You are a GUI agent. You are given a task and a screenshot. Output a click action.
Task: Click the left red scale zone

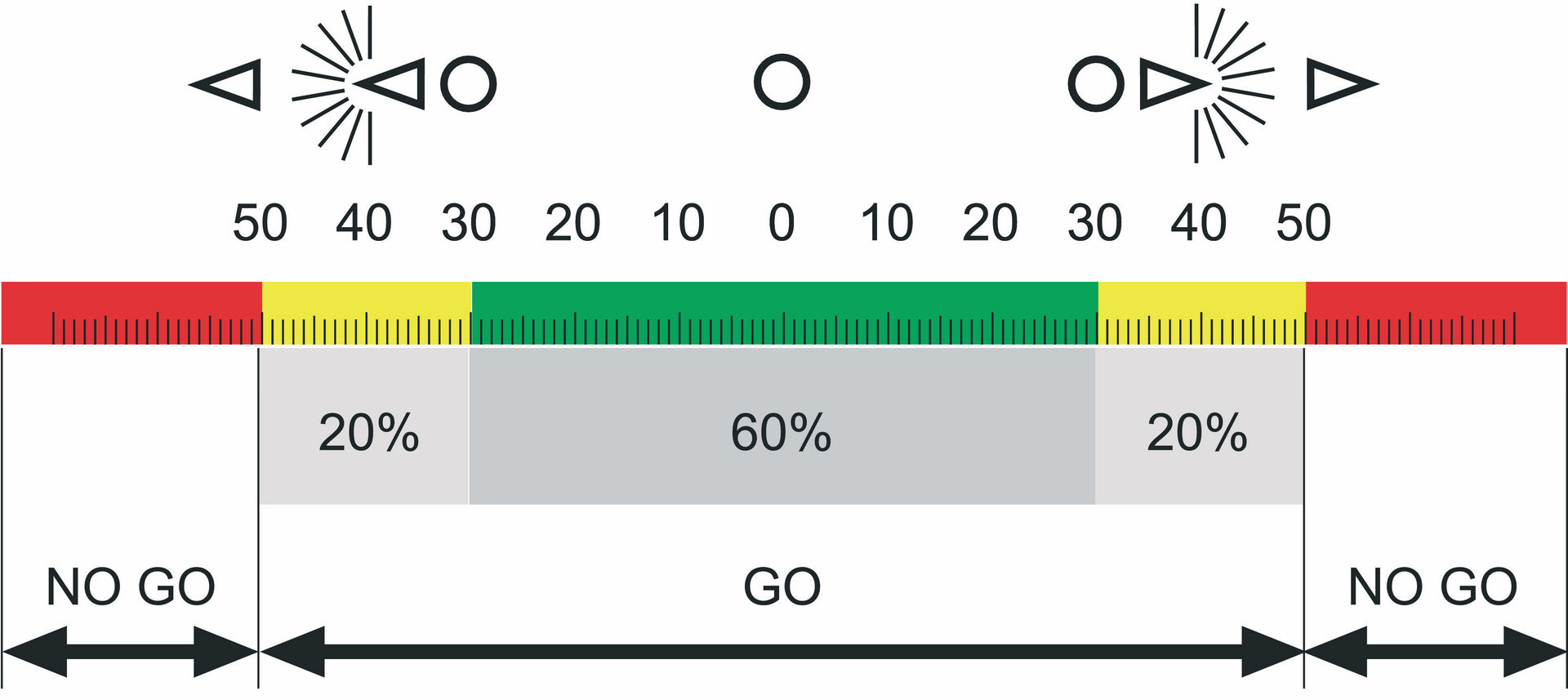[131, 313]
